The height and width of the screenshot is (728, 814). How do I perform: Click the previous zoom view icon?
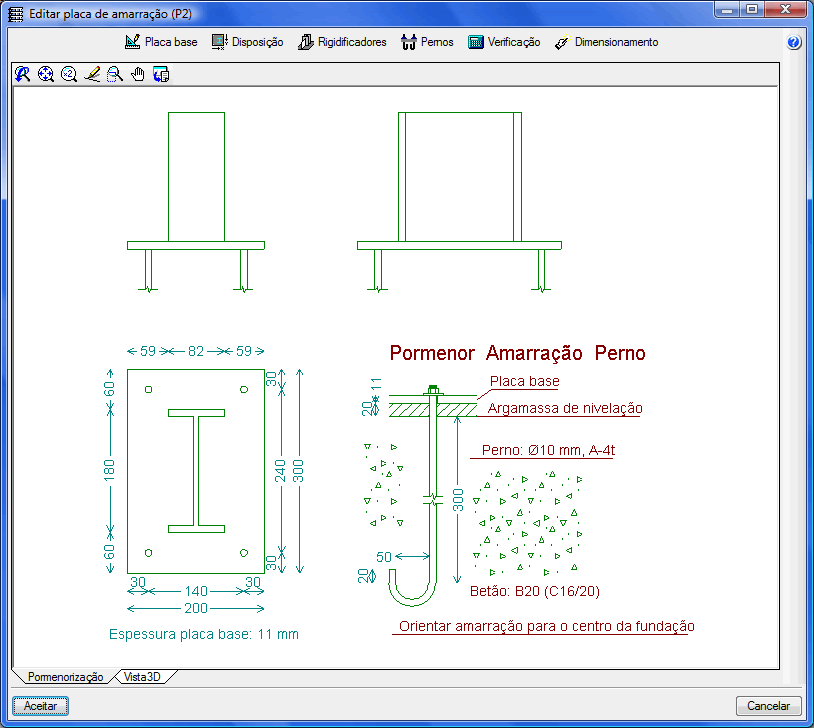click(22, 74)
